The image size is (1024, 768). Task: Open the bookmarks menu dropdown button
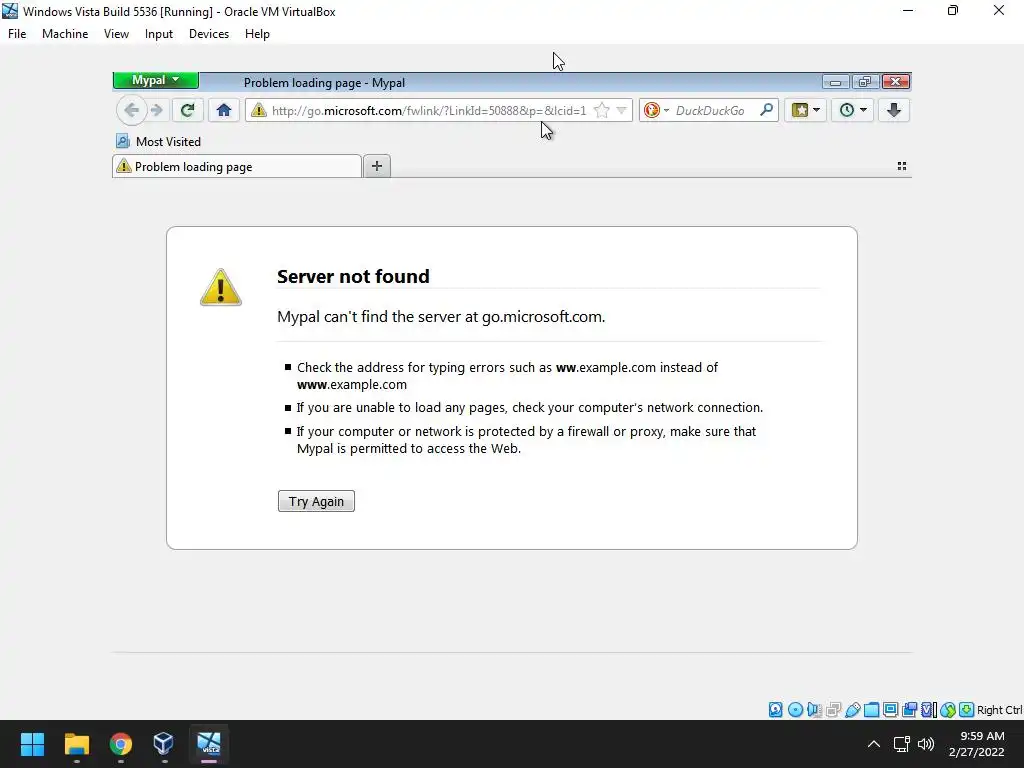click(x=805, y=110)
